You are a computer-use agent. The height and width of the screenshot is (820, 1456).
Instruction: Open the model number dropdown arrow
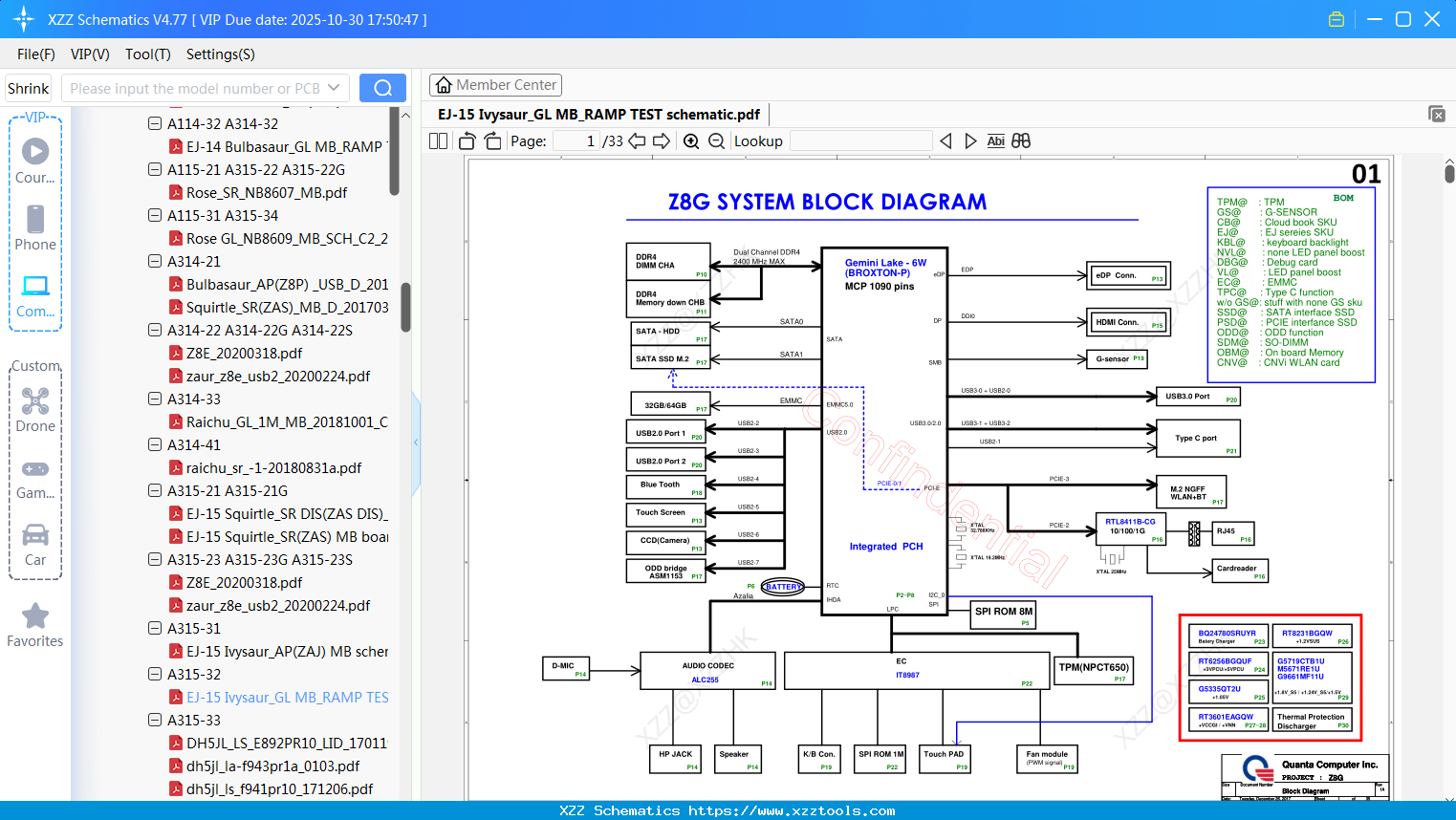tap(334, 88)
